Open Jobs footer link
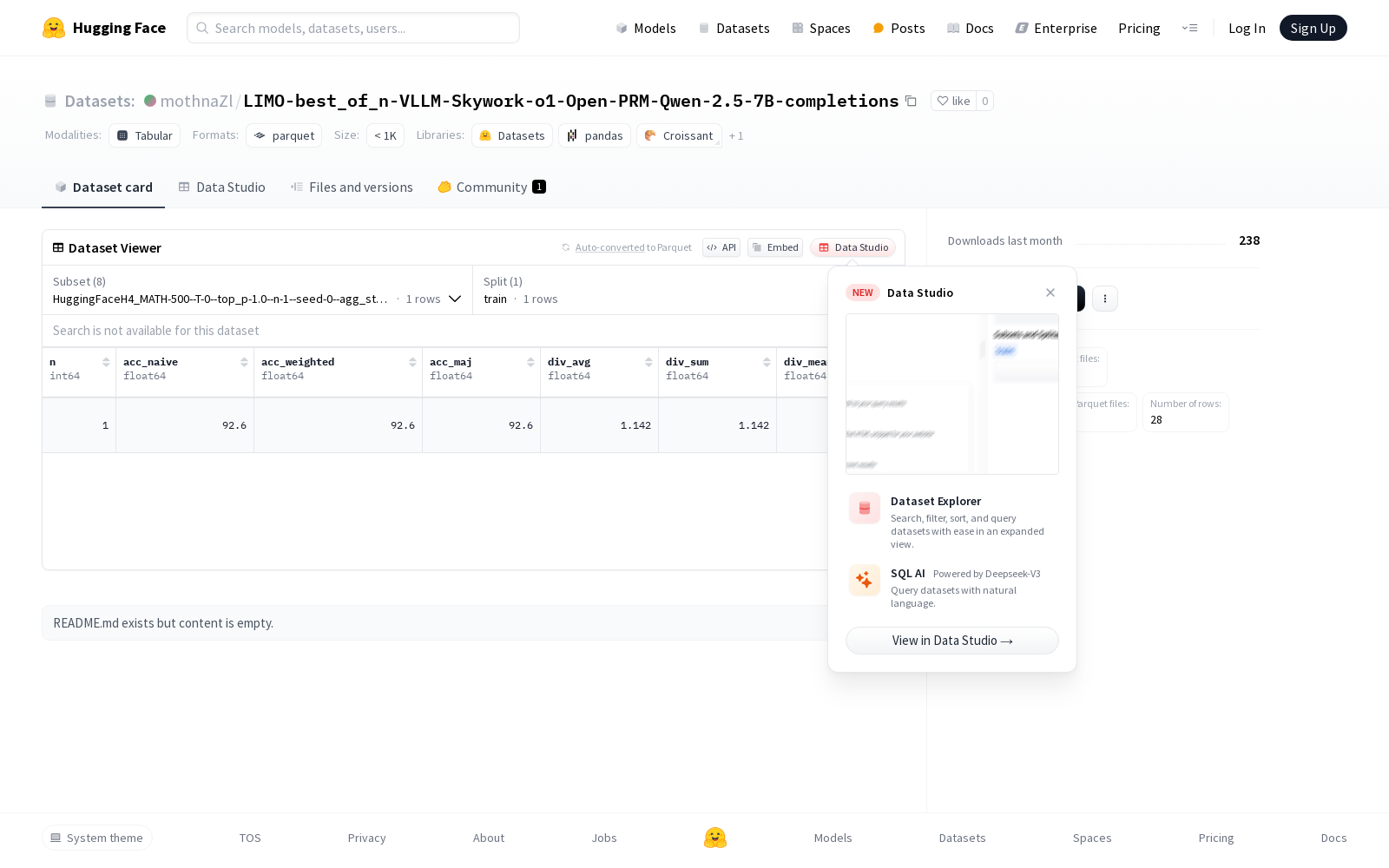 pyautogui.click(x=604, y=838)
